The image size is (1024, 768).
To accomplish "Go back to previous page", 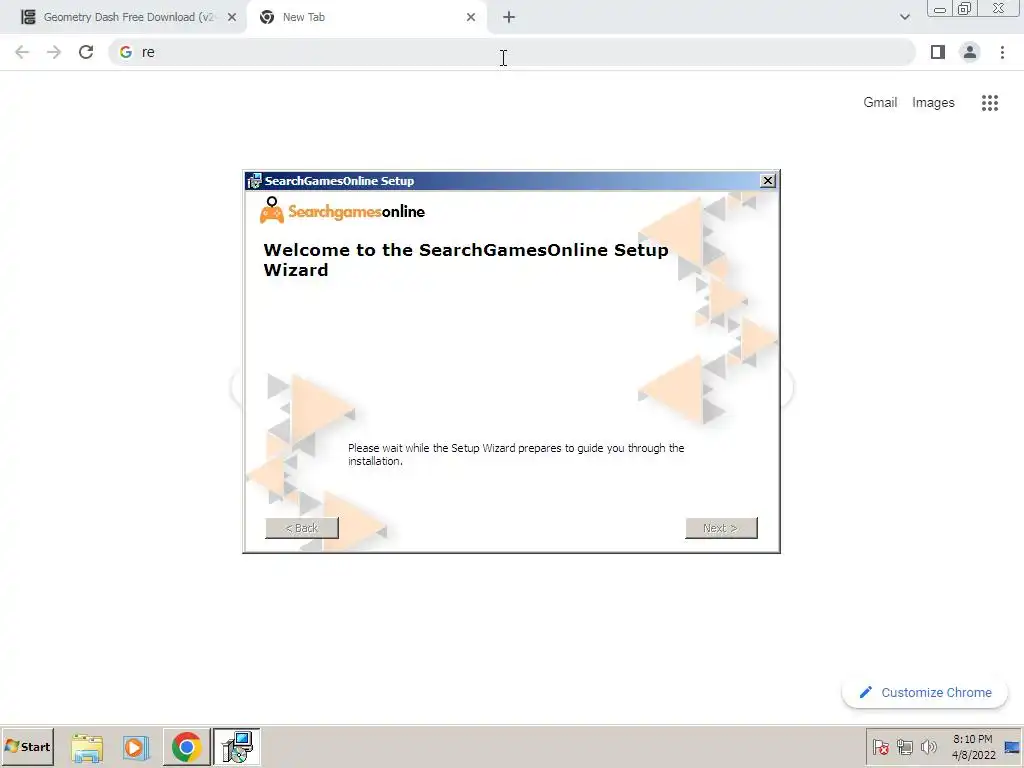I will (x=22, y=52).
